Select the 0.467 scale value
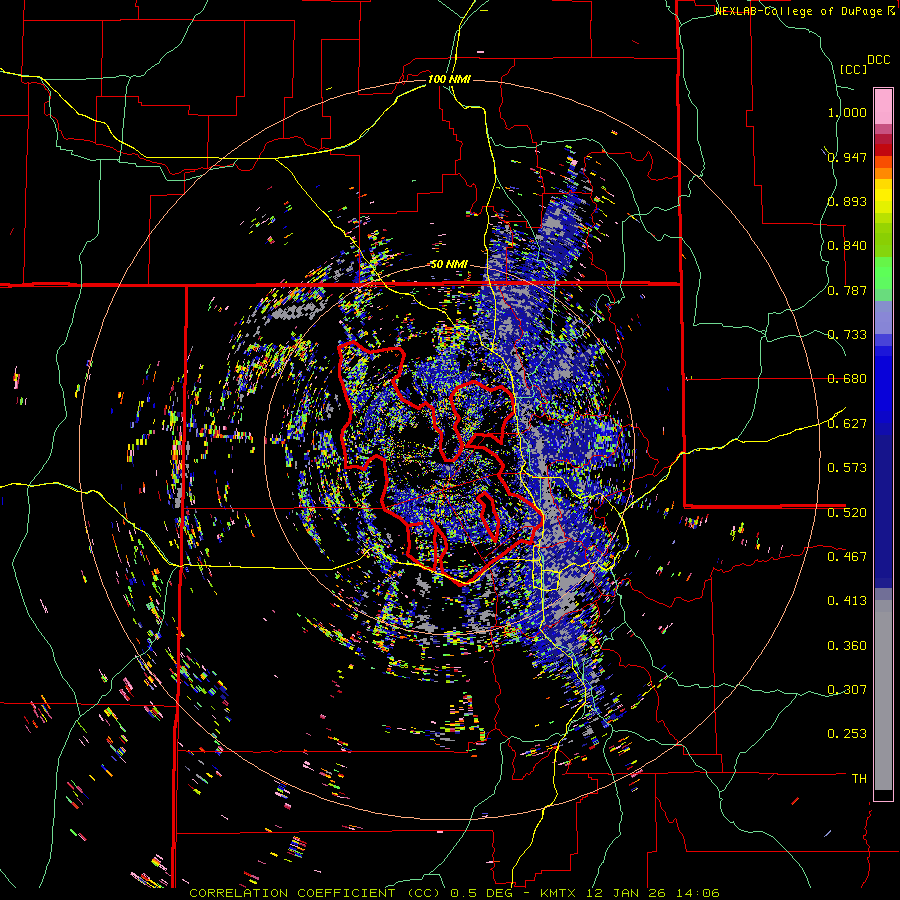The width and height of the screenshot is (900, 900). [x=847, y=557]
